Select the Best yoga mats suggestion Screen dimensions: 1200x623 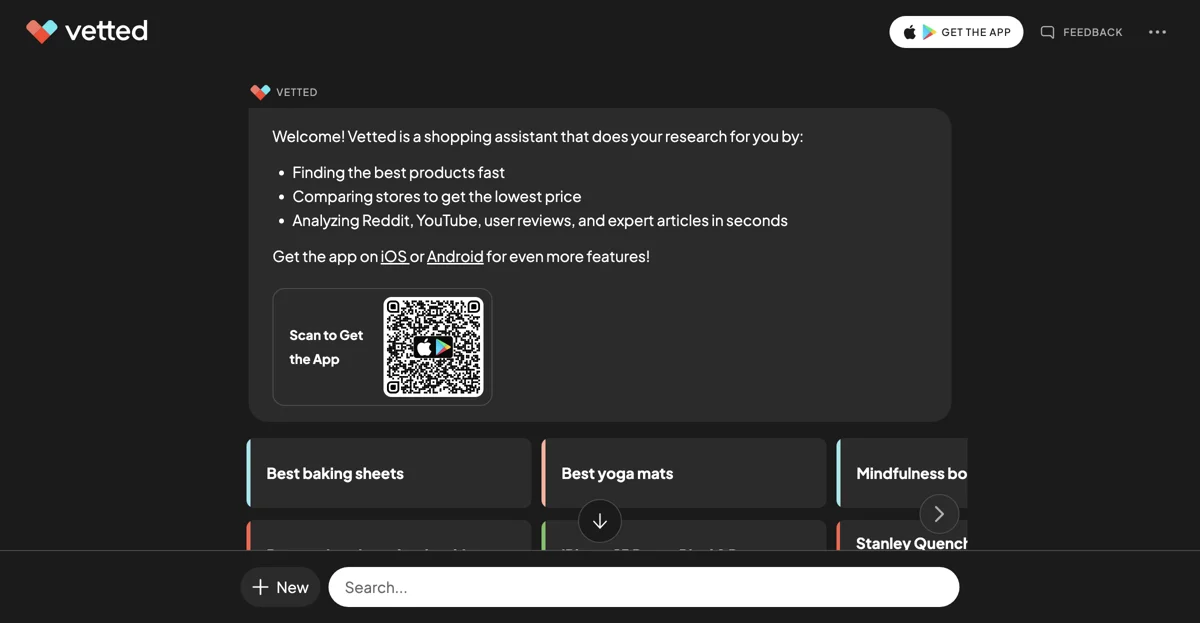684,473
